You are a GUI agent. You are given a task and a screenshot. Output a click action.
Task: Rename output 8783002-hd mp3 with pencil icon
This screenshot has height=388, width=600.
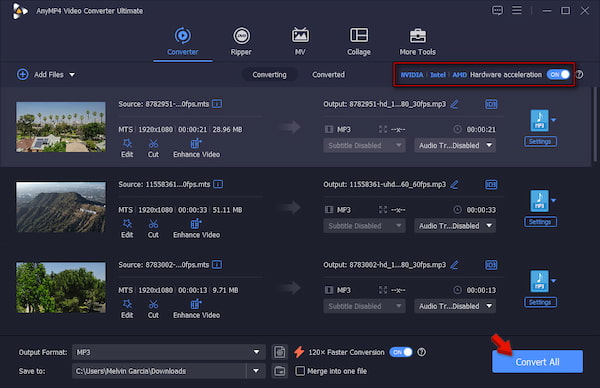[x=454, y=265]
